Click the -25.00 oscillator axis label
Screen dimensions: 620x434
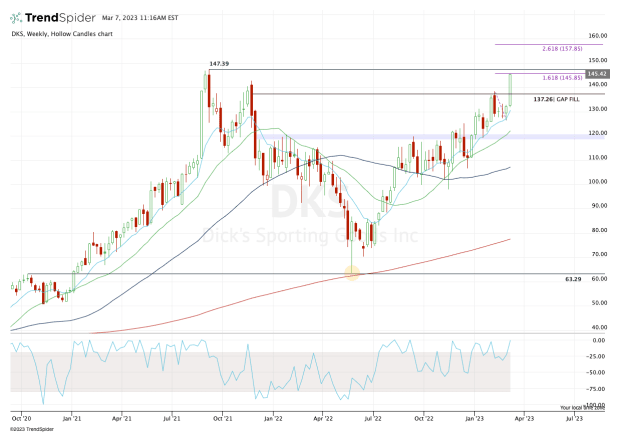coord(597,357)
